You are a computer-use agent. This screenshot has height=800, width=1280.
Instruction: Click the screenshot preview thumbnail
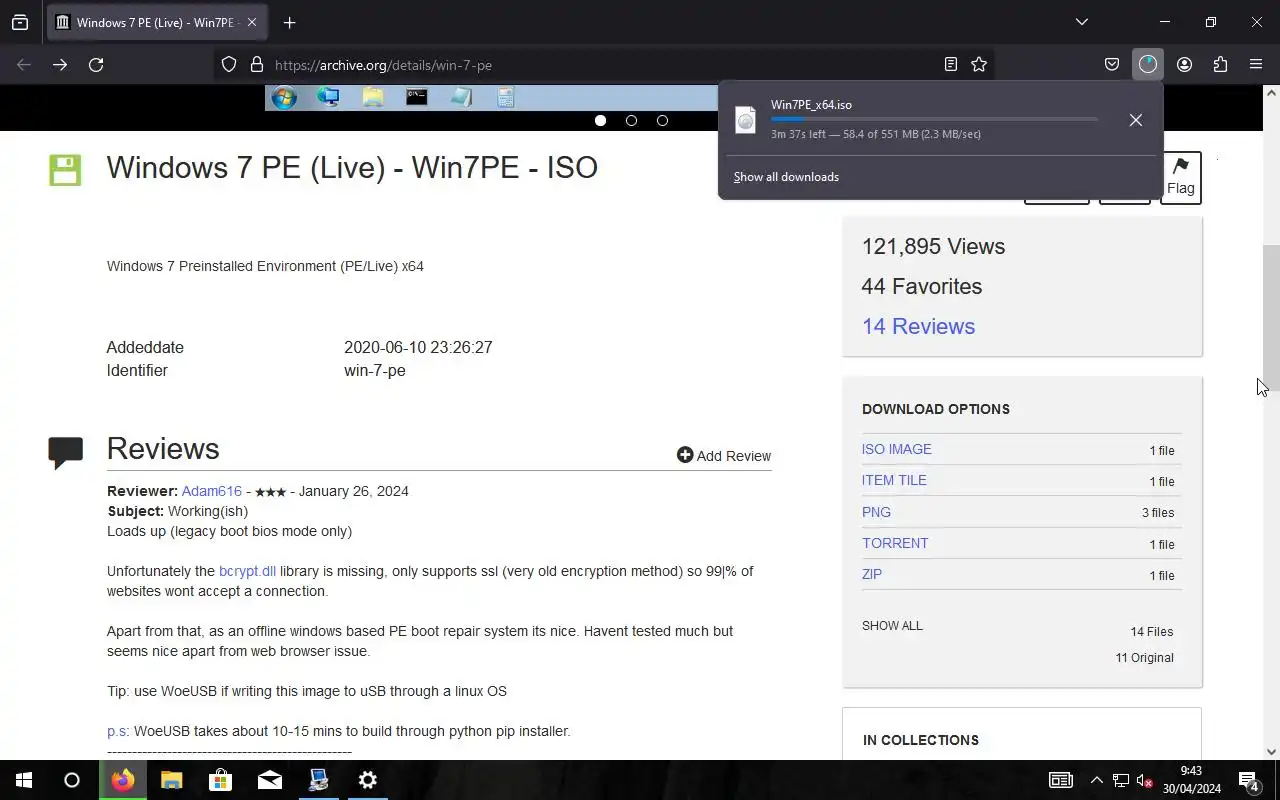[491, 97]
